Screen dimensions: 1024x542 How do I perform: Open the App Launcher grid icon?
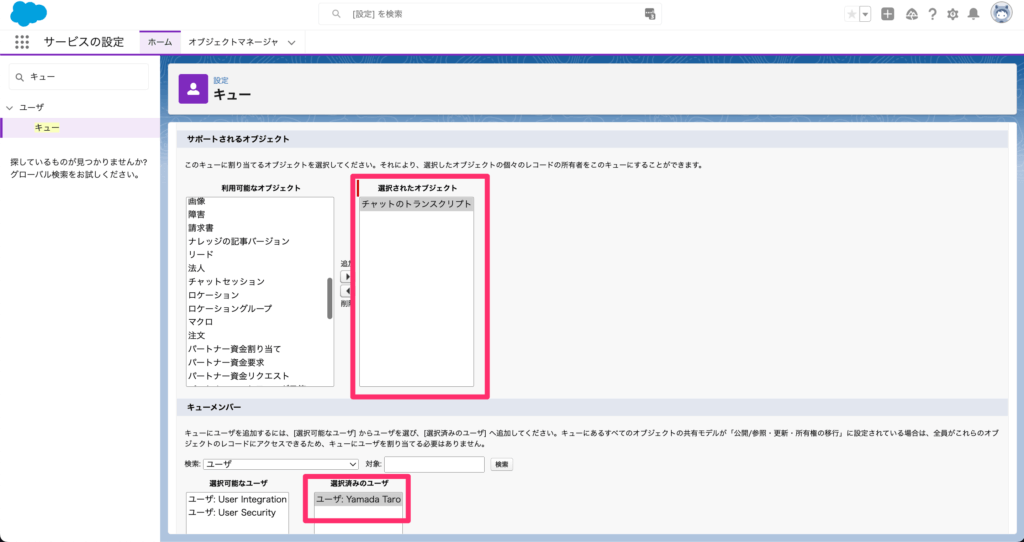pos(22,42)
